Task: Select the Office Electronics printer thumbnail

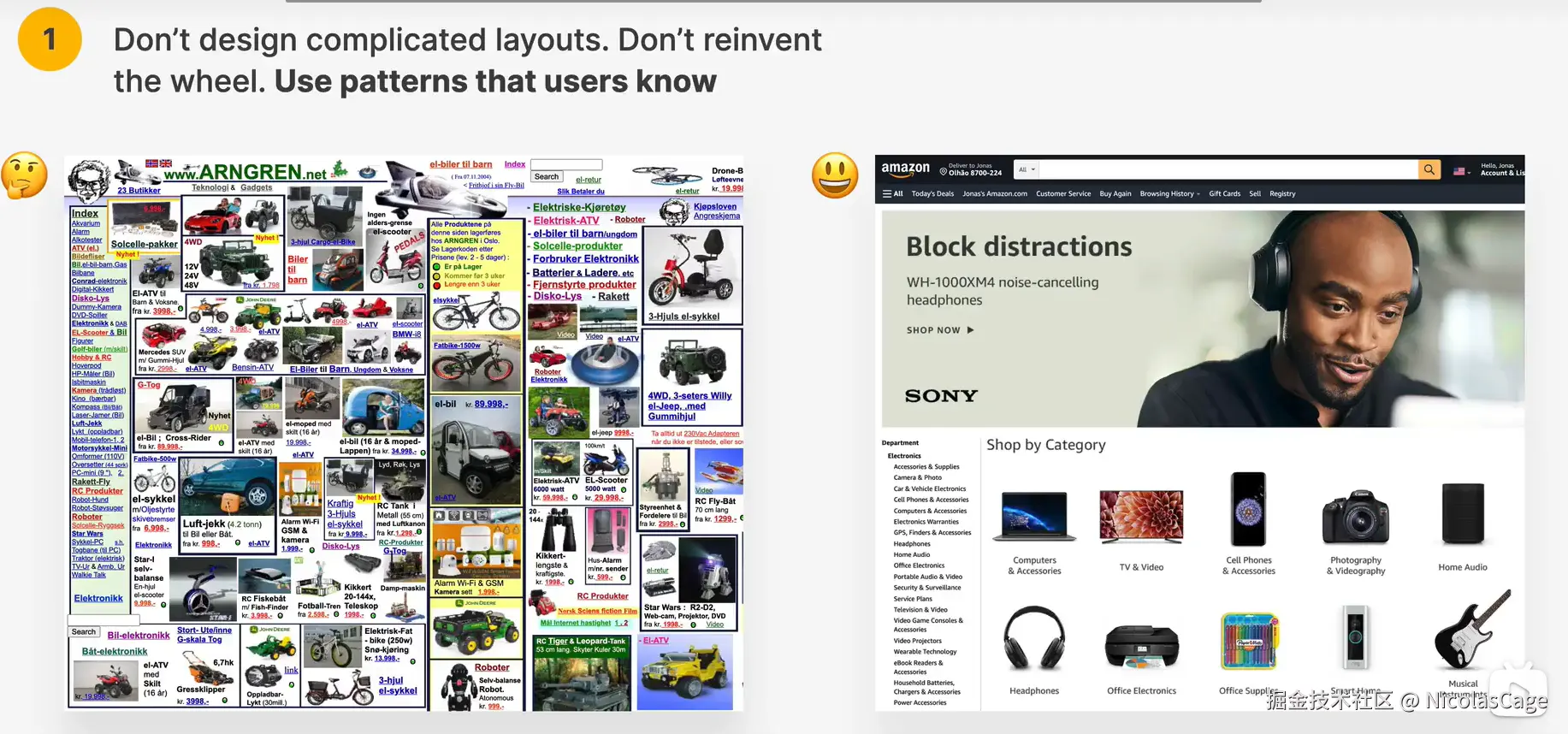Action: [x=1141, y=647]
